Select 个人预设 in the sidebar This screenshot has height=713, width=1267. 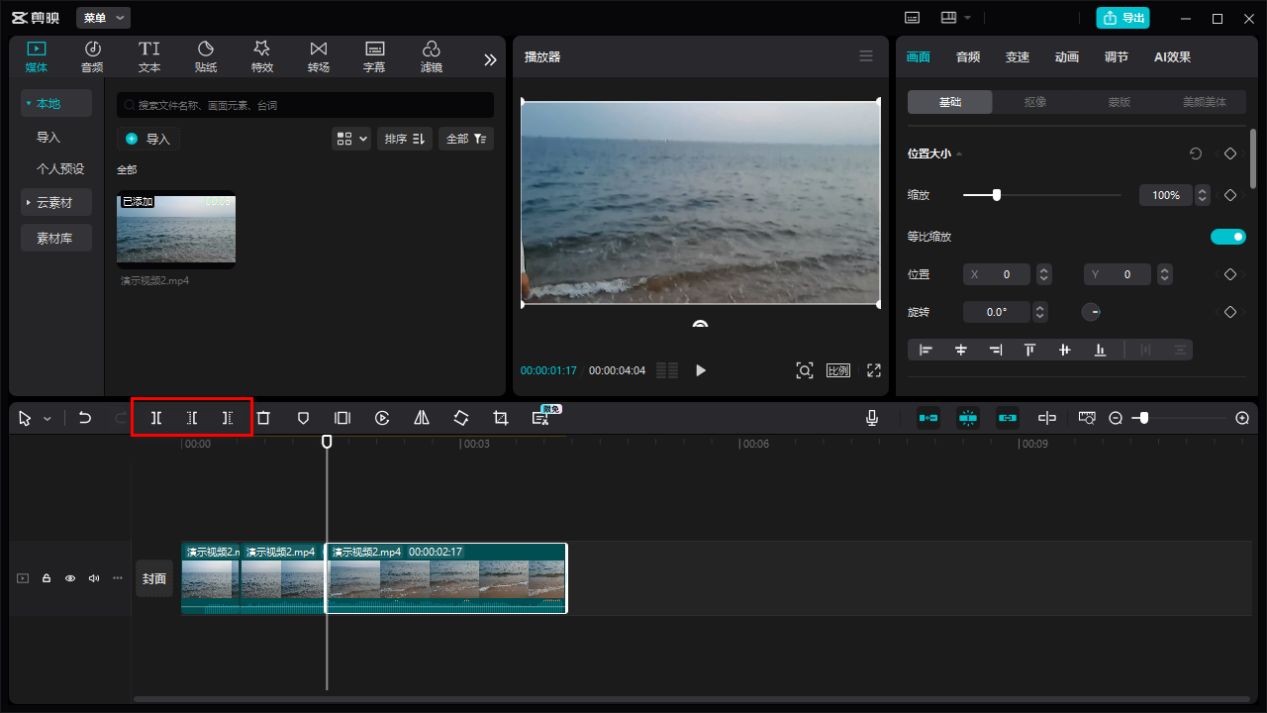click(x=60, y=169)
